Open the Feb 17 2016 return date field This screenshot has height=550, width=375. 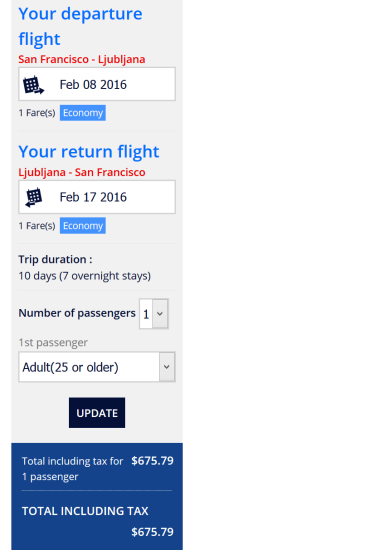(x=97, y=197)
